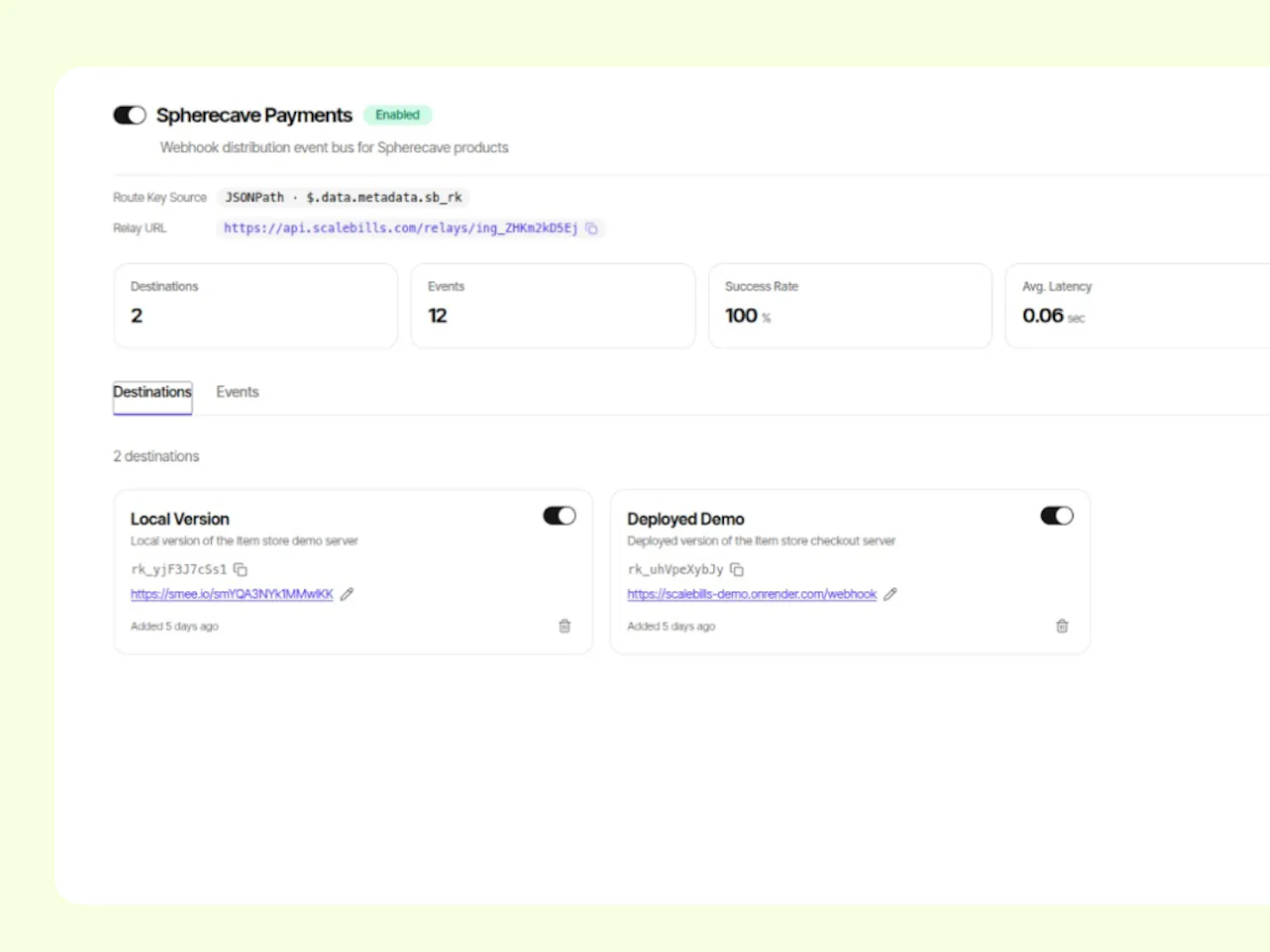Click the rk_yjF3J7cSs1 key text

179,570
